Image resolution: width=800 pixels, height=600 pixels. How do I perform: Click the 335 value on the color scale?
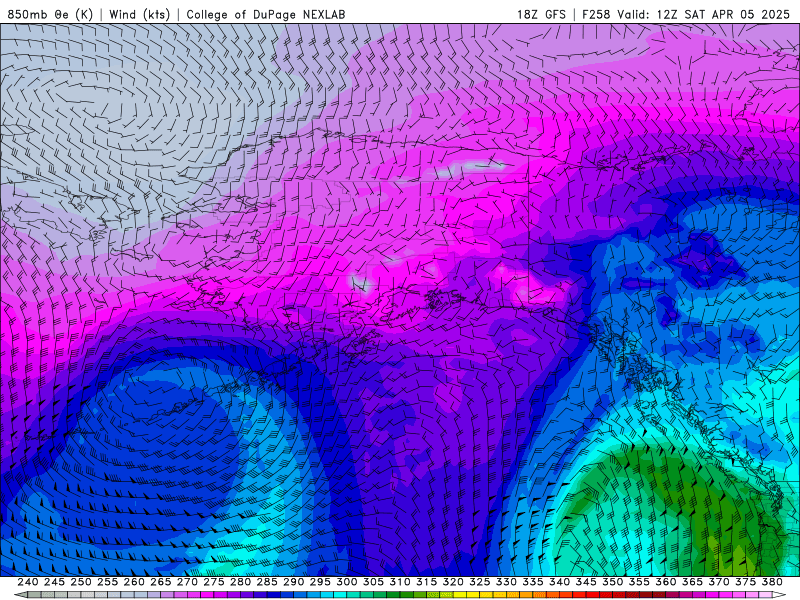533,582
